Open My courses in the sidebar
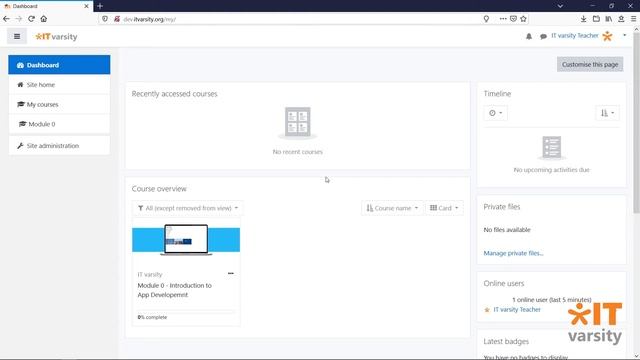This screenshot has height=360, width=640. pos(59,104)
